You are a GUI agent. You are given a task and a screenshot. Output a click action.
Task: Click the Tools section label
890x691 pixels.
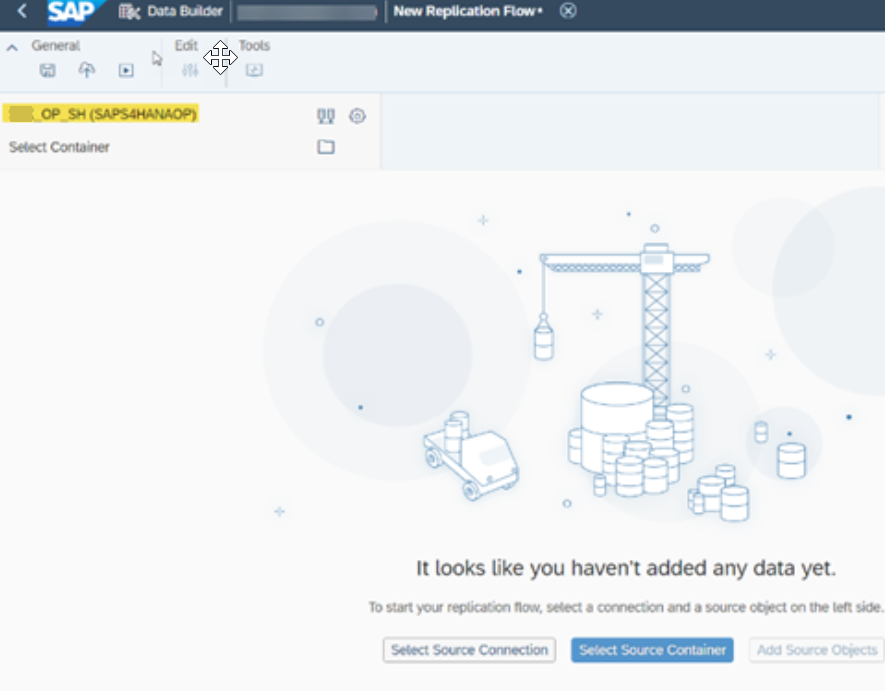pyautogui.click(x=253, y=45)
